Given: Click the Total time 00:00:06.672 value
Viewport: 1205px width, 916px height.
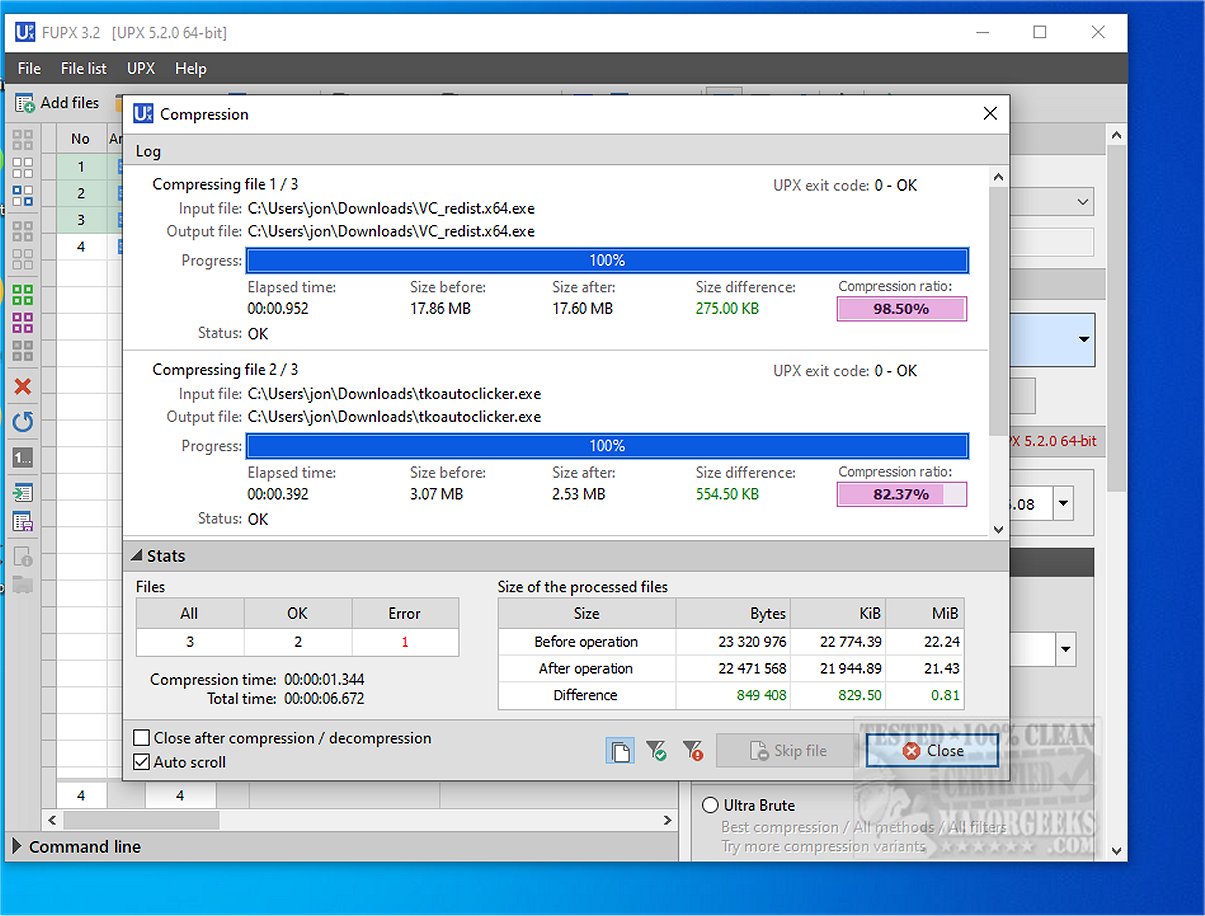Looking at the screenshot, I should point(324,698).
